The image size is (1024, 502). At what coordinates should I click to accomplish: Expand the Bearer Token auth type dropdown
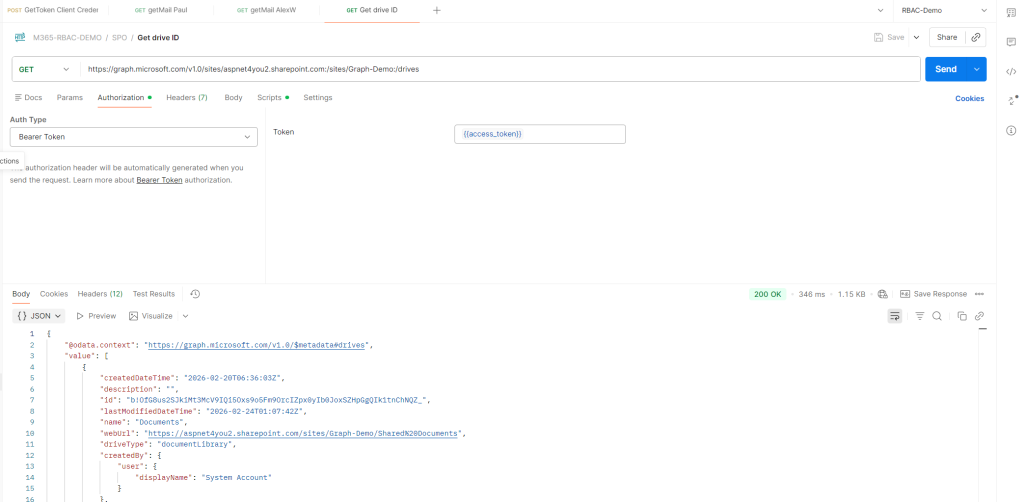click(134, 136)
